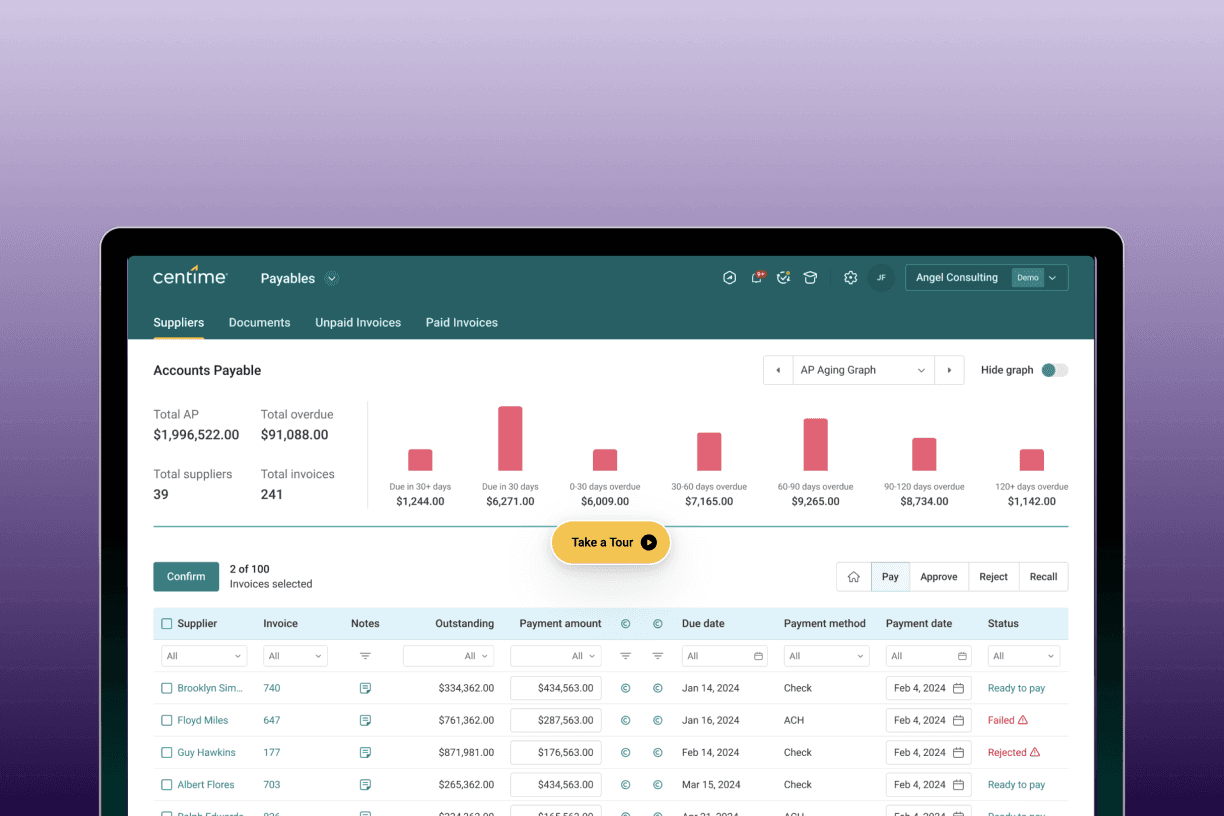Open the Payment method filter dropdown
Image resolution: width=1224 pixels, height=816 pixels.
pos(825,656)
